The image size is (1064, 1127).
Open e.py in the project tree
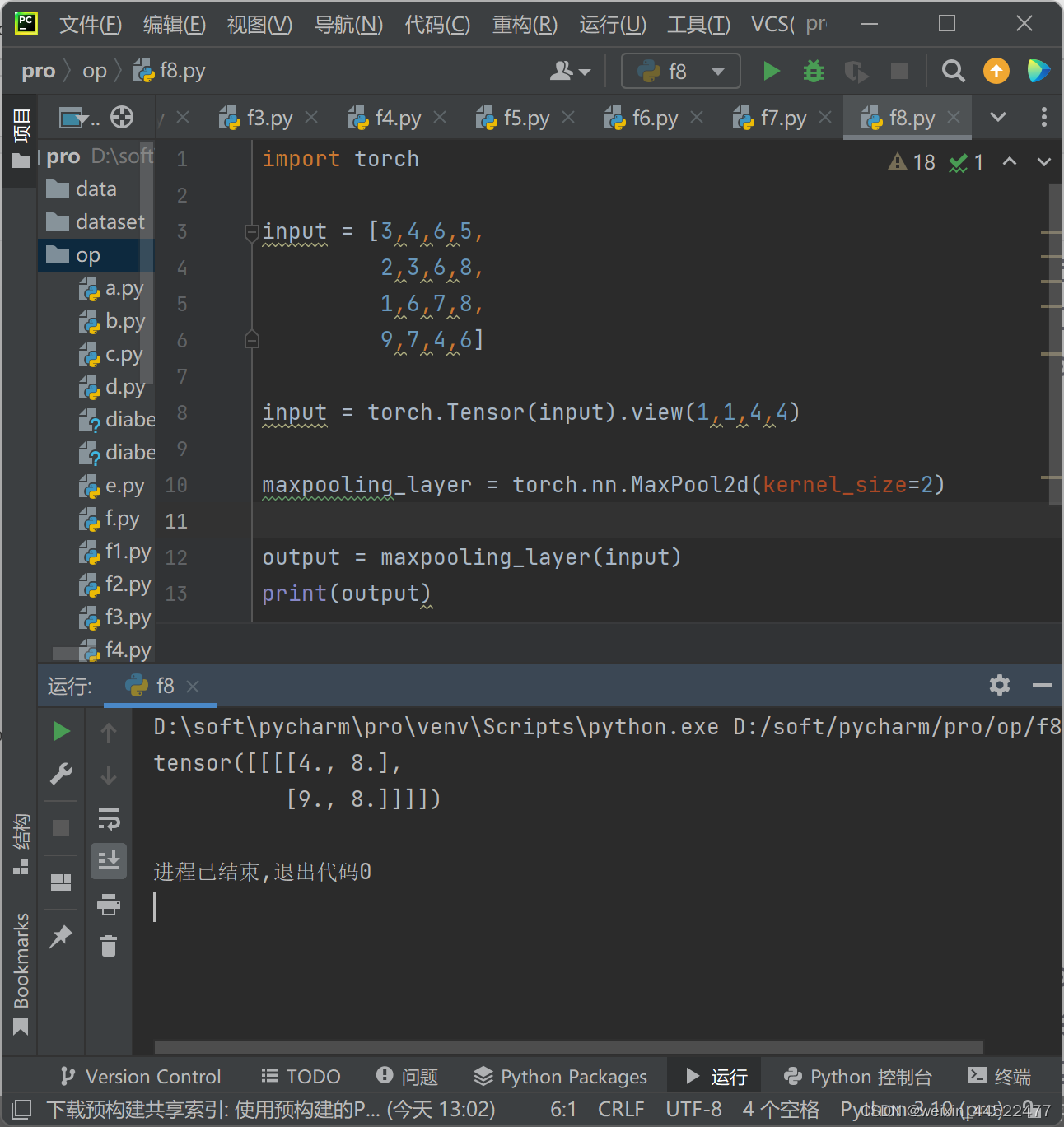(x=111, y=486)
